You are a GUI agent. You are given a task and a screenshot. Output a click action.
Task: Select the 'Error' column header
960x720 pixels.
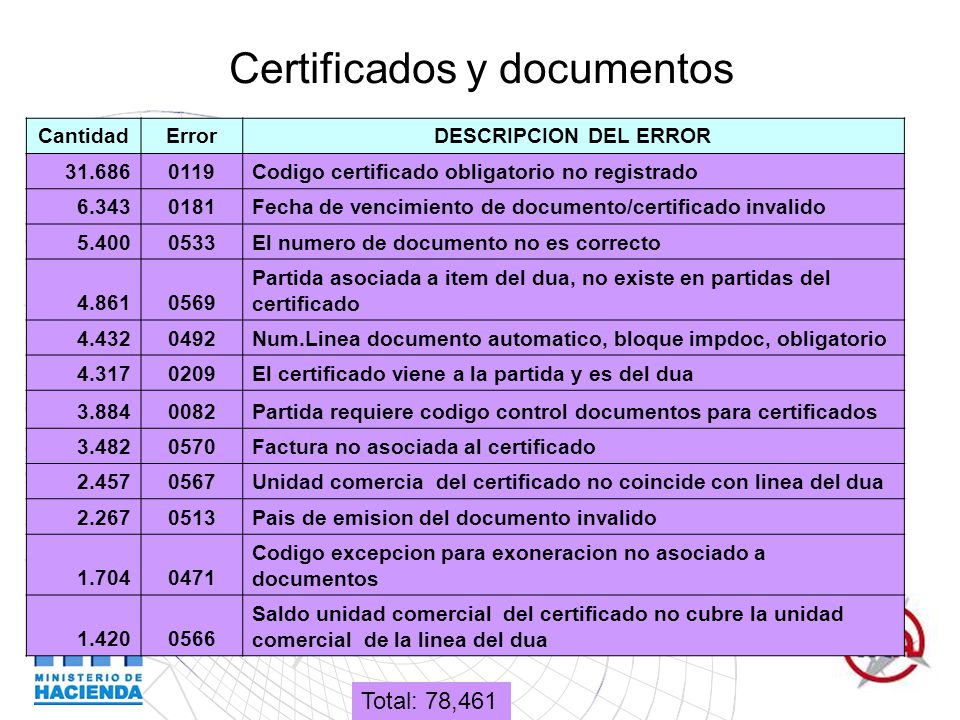point(192,136)
